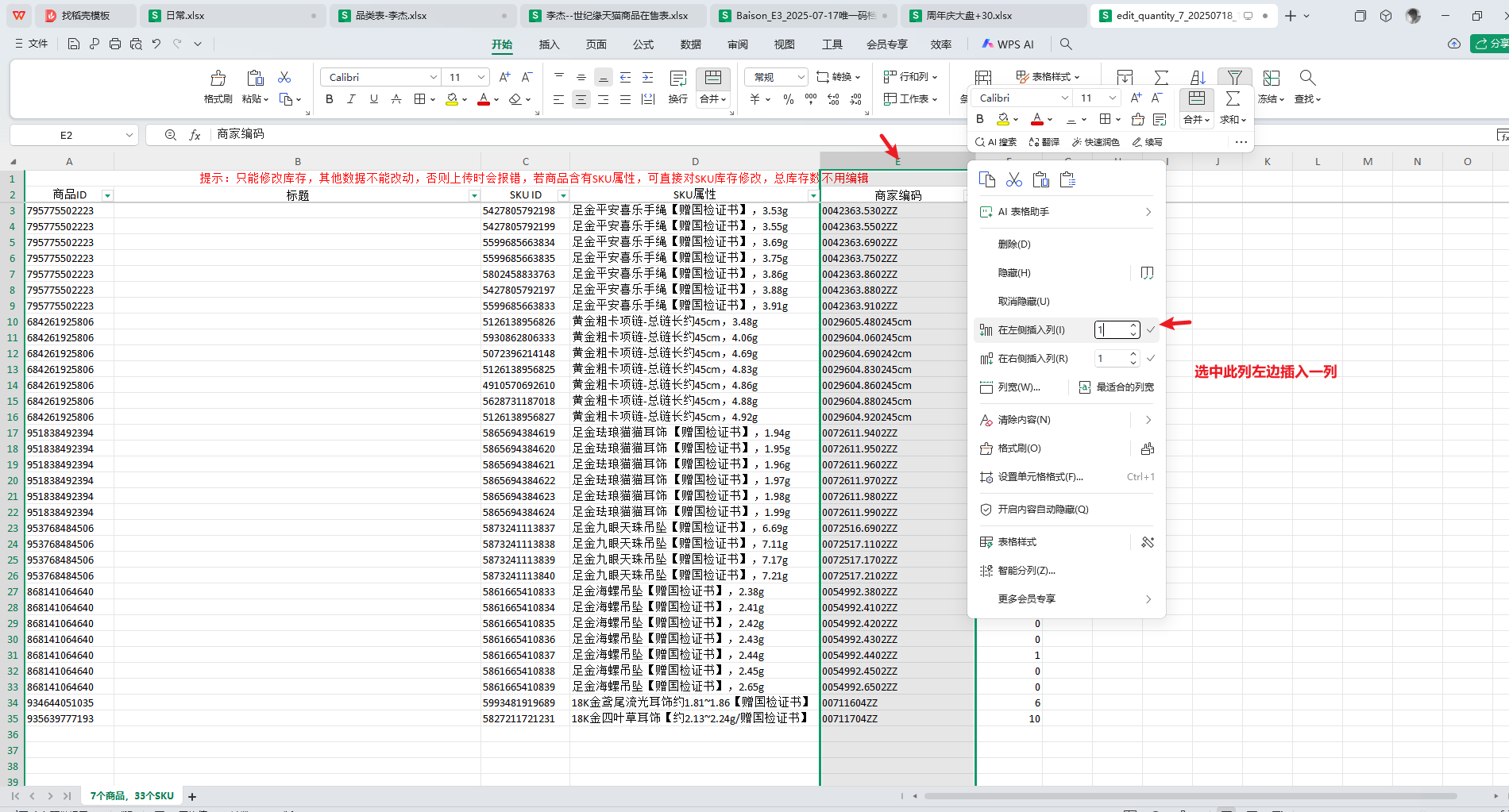Click the copy icon in context menu

[987, 180]
